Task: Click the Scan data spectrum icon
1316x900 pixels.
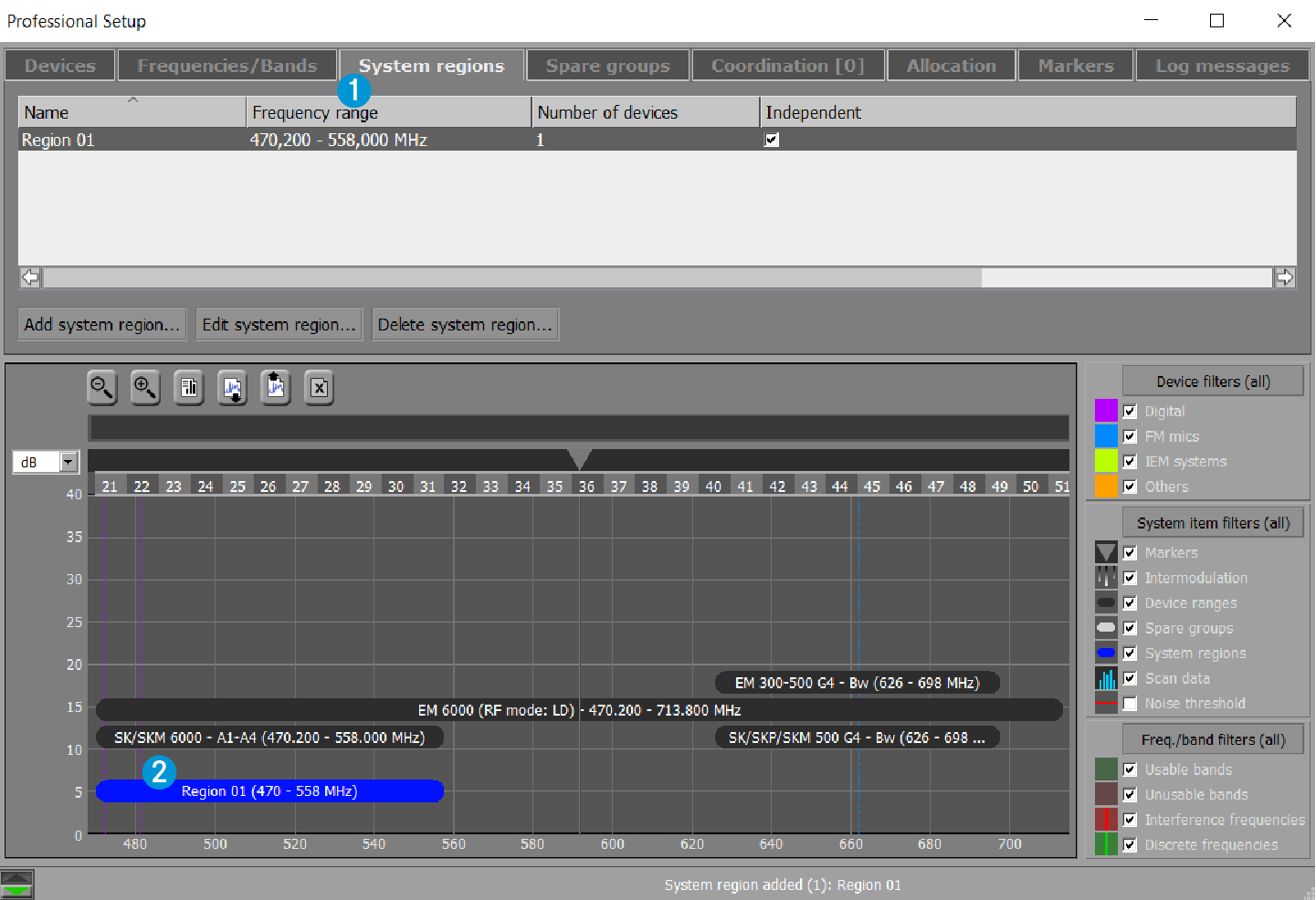Action: 1106,678
